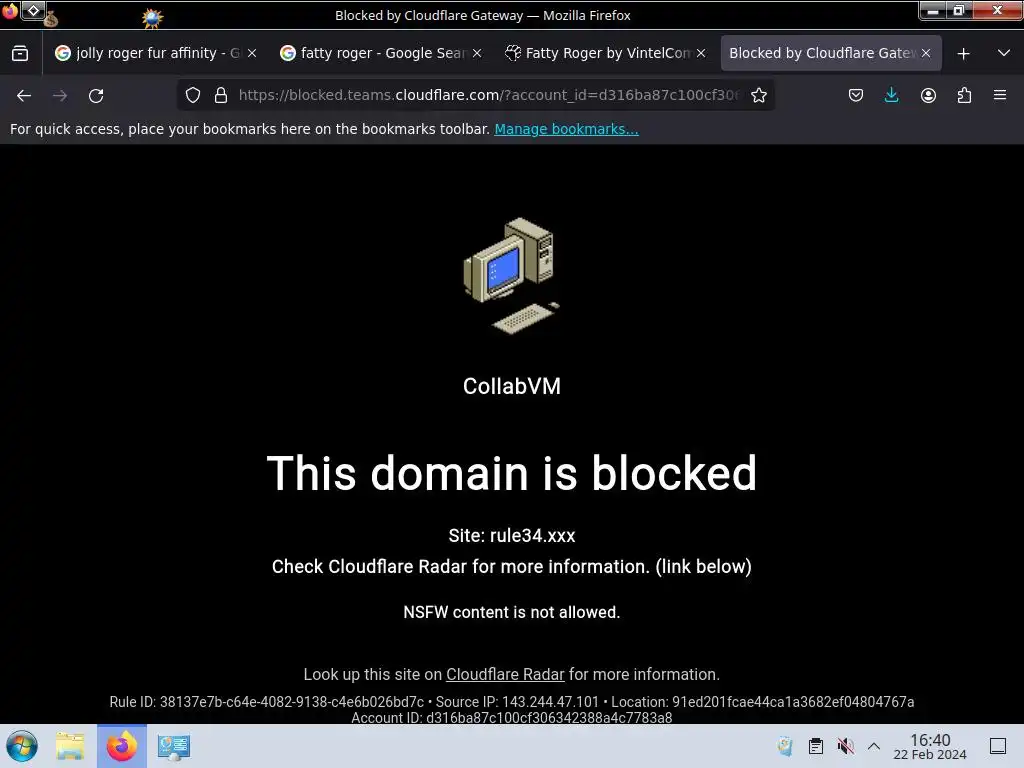Show hidden system tray icons
The image size is (1024, 768).
pyautogui.click(x=874, y=746)
